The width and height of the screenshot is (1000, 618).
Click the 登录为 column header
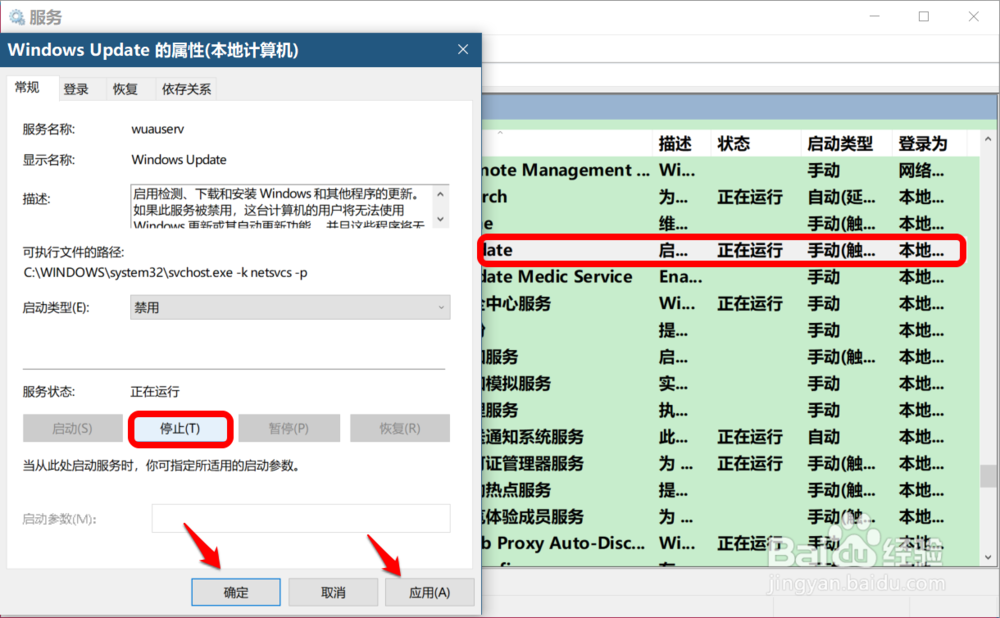pyautogui.click(x=930, y=143)
